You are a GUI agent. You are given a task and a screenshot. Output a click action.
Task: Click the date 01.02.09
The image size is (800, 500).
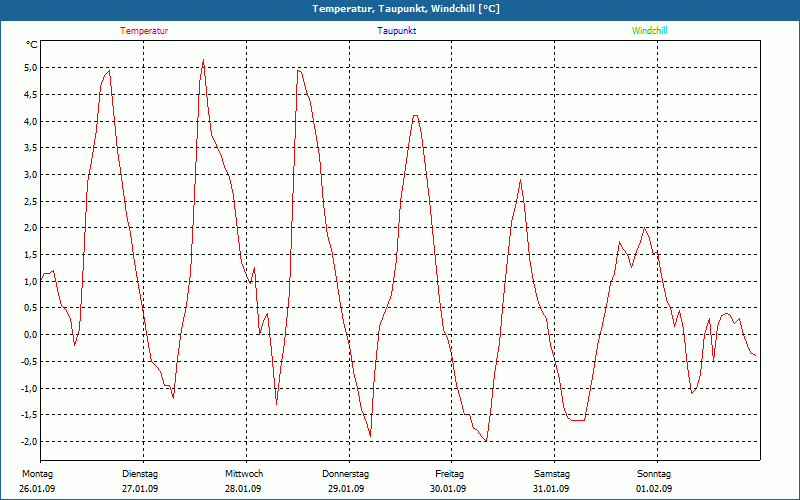(654, 489)
